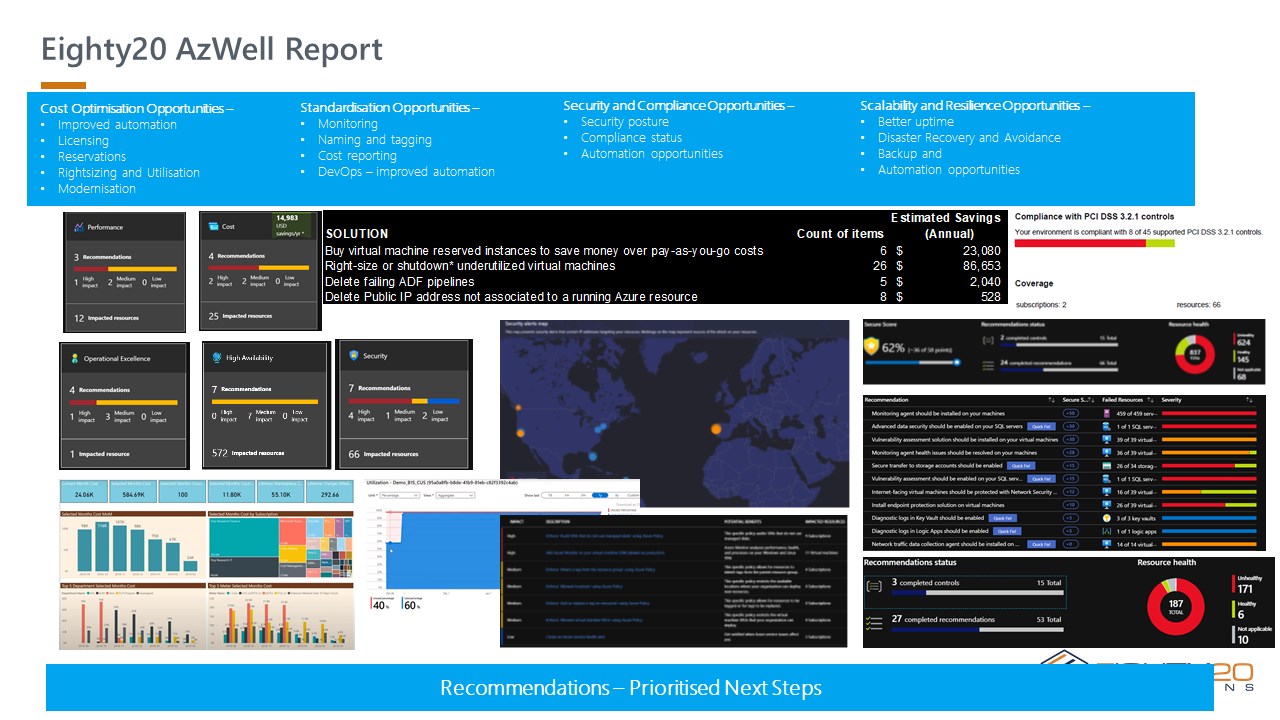Click the '27 completed recommendations' progress bar

coord(977,630)
